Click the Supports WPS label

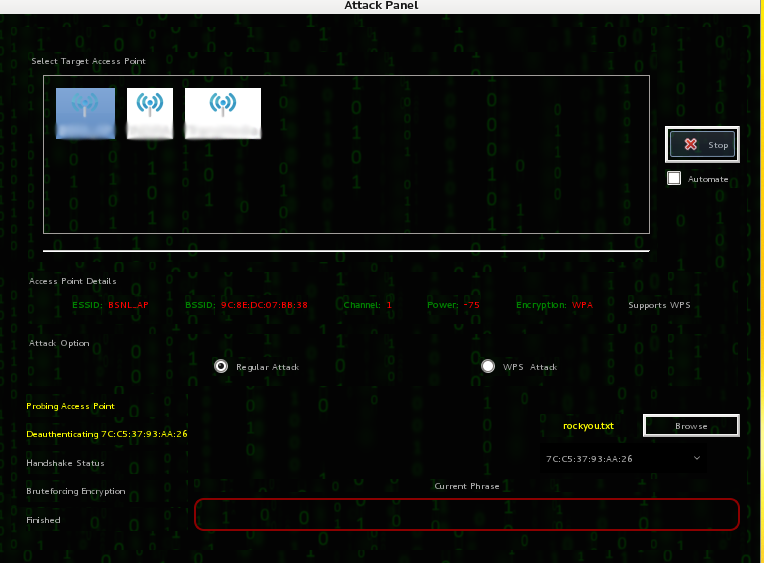point(659,305)
